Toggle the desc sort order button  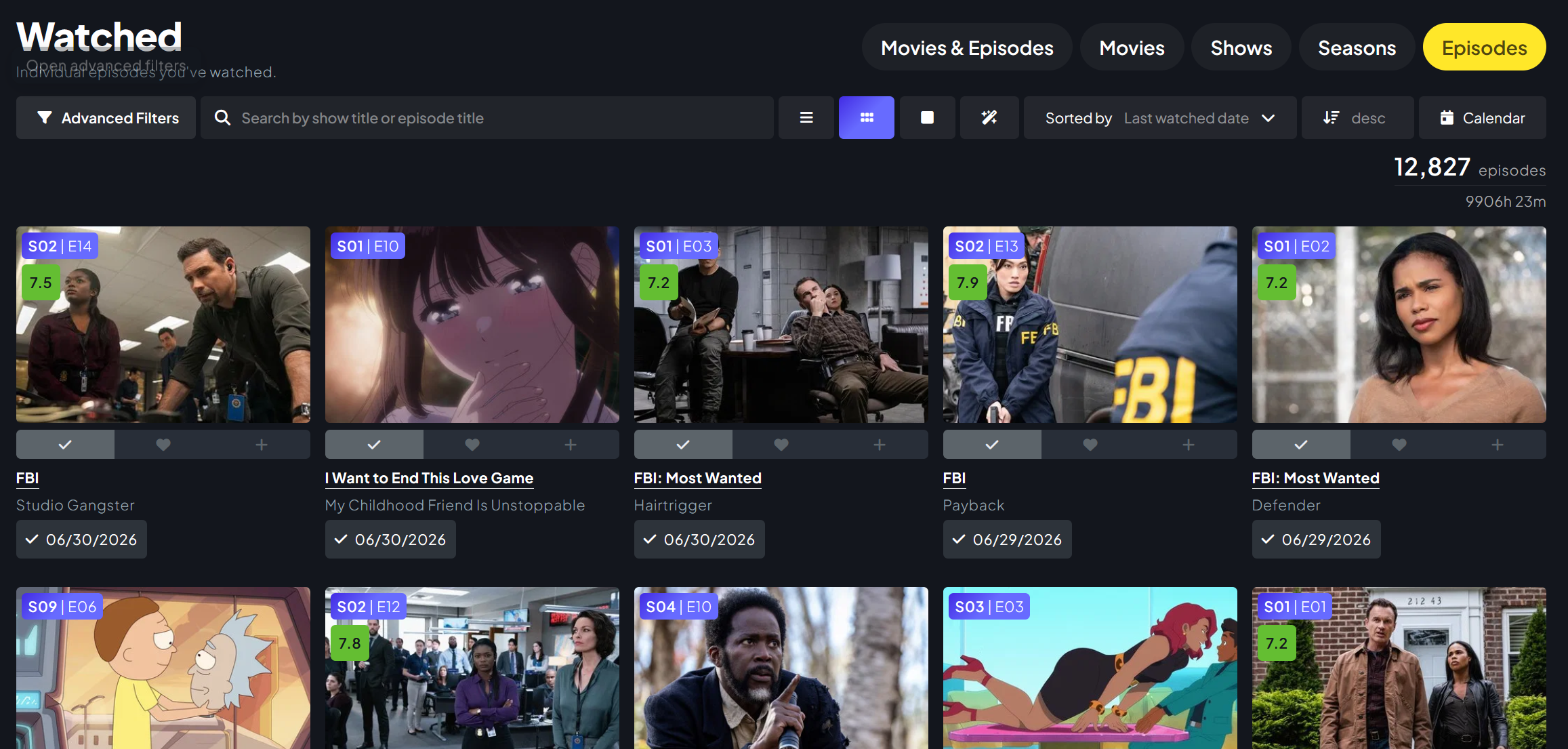[x=1357, y=118]
